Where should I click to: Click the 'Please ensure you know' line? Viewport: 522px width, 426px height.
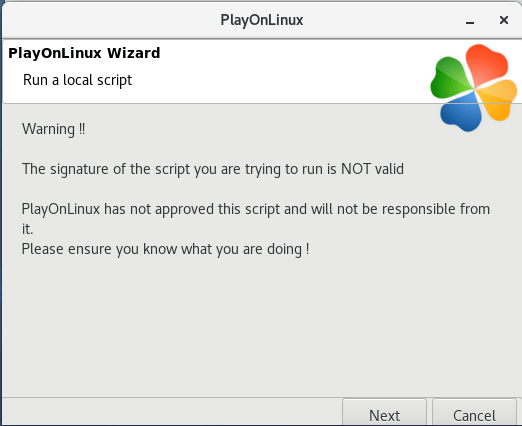tap(165, 249)
